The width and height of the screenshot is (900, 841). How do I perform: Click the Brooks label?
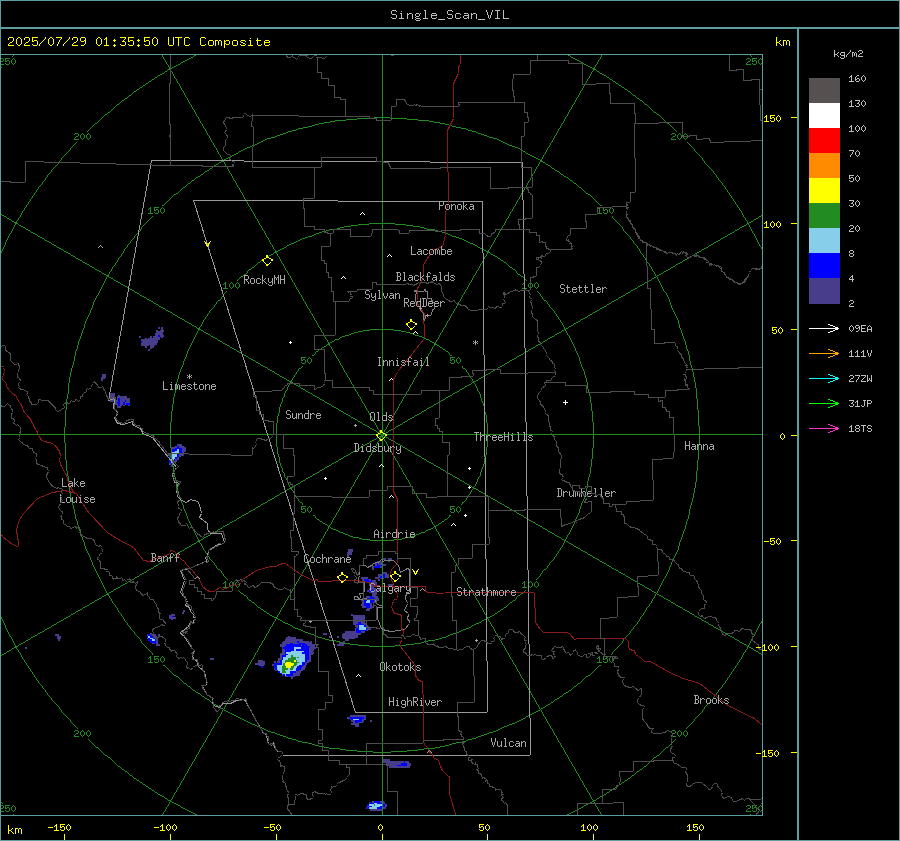(x=711, y=700)
